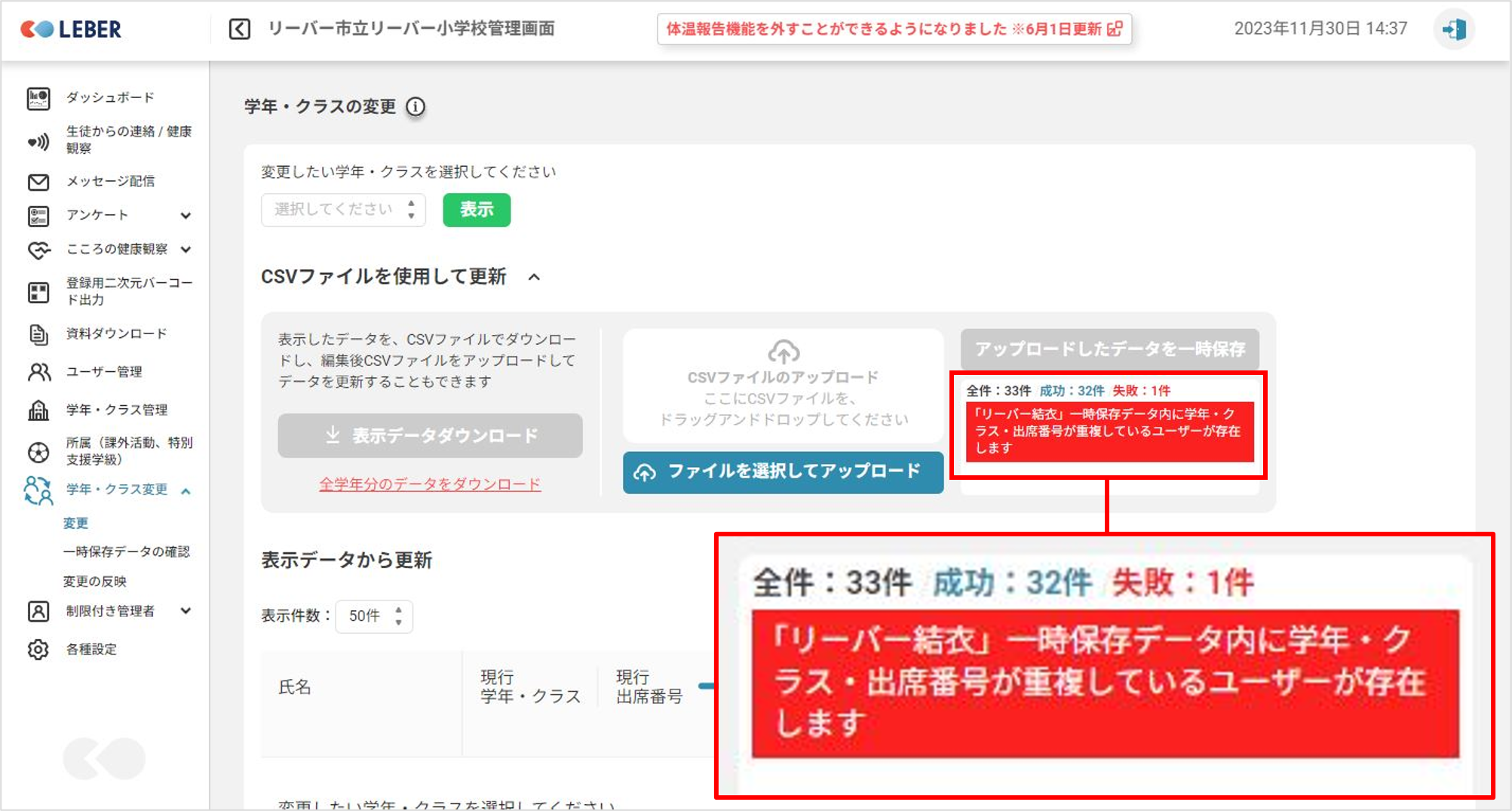This screenshot has height=811, width=1512.
Task: Open the 選択してください class dropdown
Action: pos(343,210)
